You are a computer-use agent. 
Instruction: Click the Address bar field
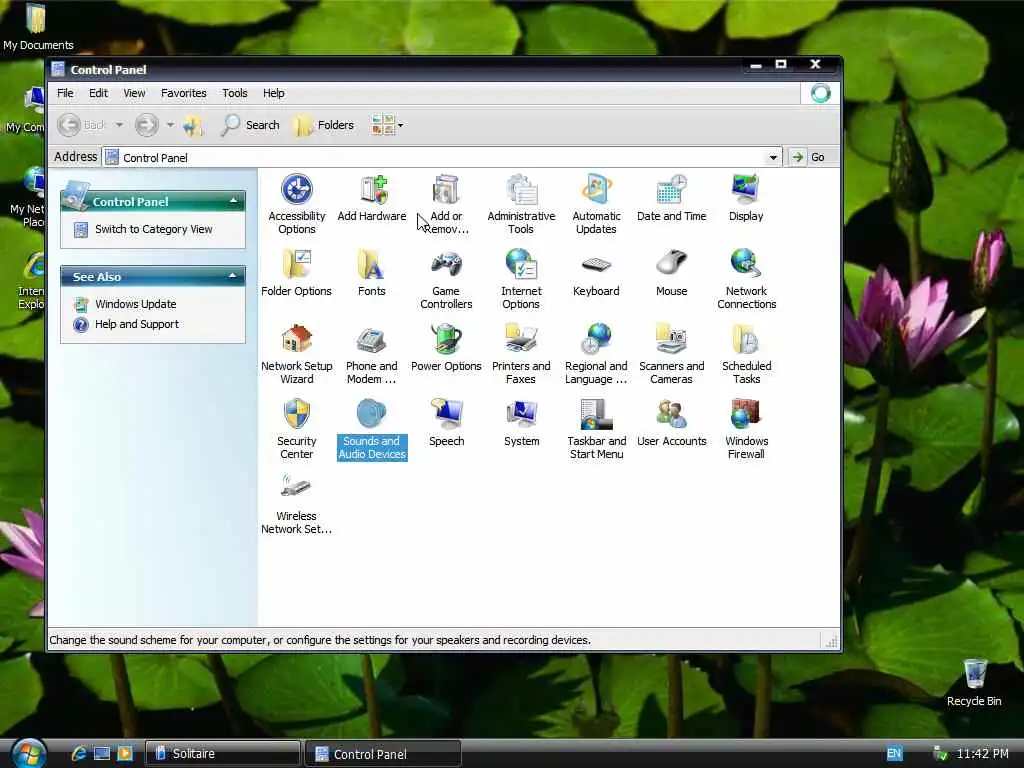(x=443, y=157)
